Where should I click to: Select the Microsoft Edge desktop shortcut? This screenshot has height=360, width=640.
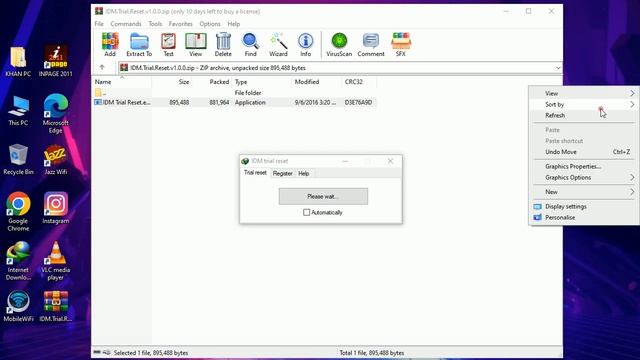tap(56, 113)
